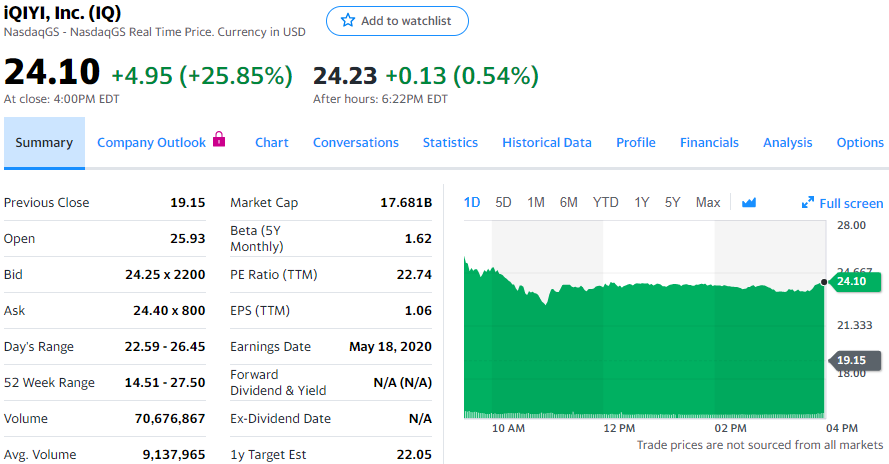
Task: Select the 5Y chart range
Action: (x=672, y=203)
